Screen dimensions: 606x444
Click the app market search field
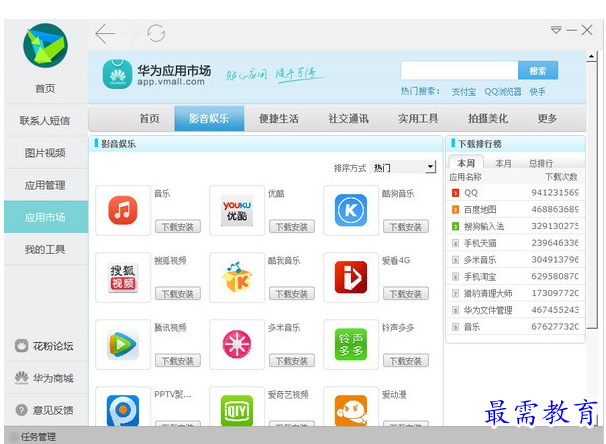click(x=459, y=71)
